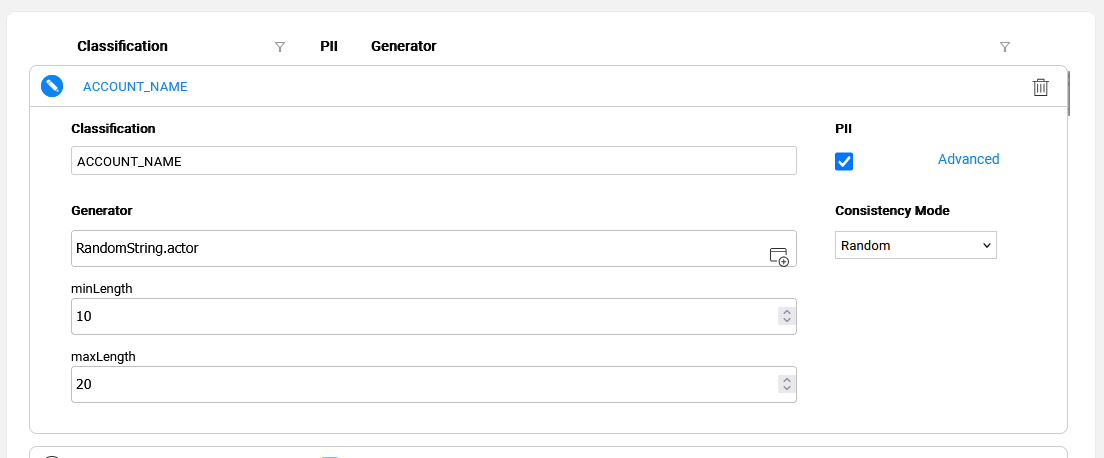Click into the Classification text field

click(x=433, y=161)
